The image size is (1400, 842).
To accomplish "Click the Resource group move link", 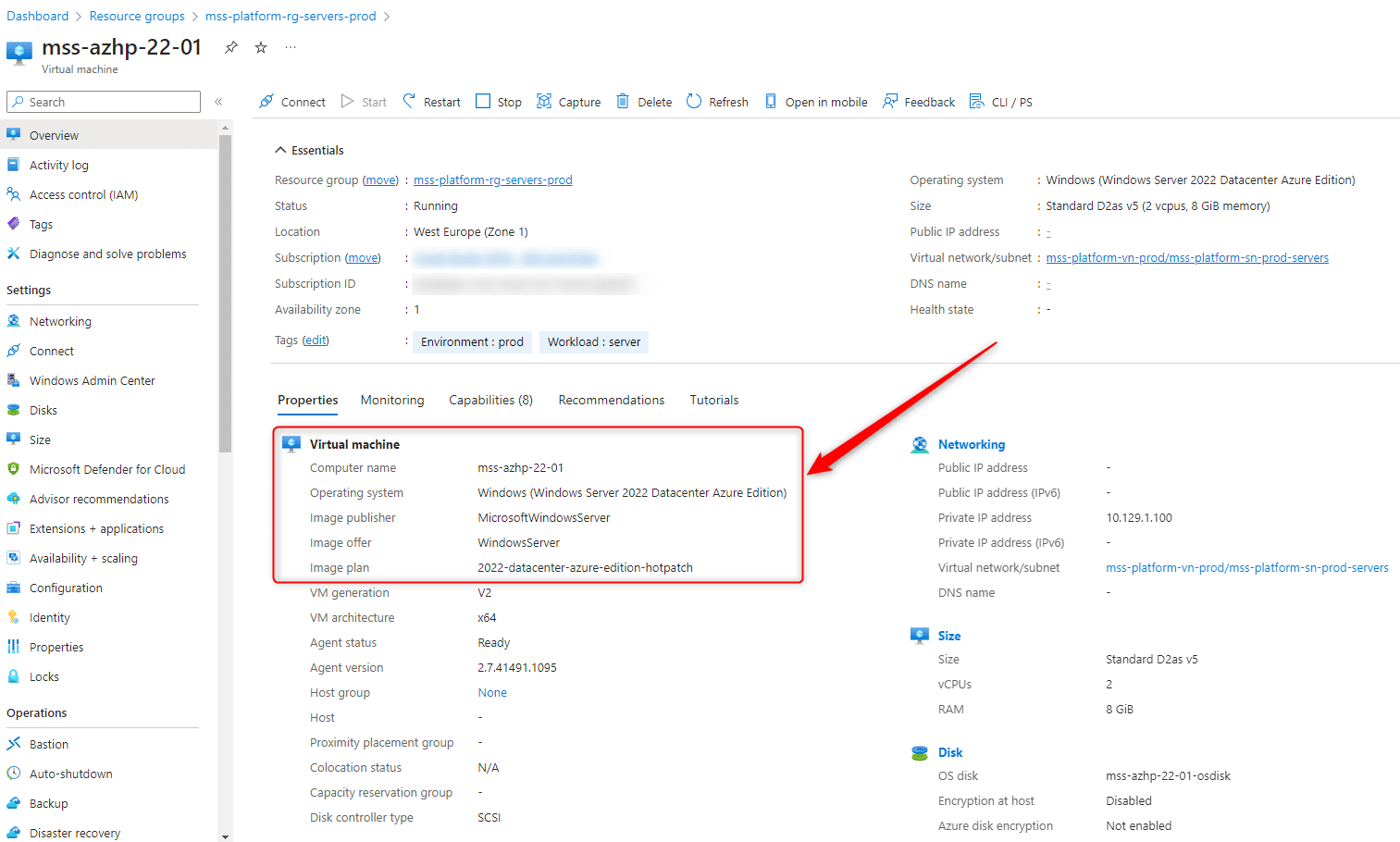I will (x=380, y=180).
